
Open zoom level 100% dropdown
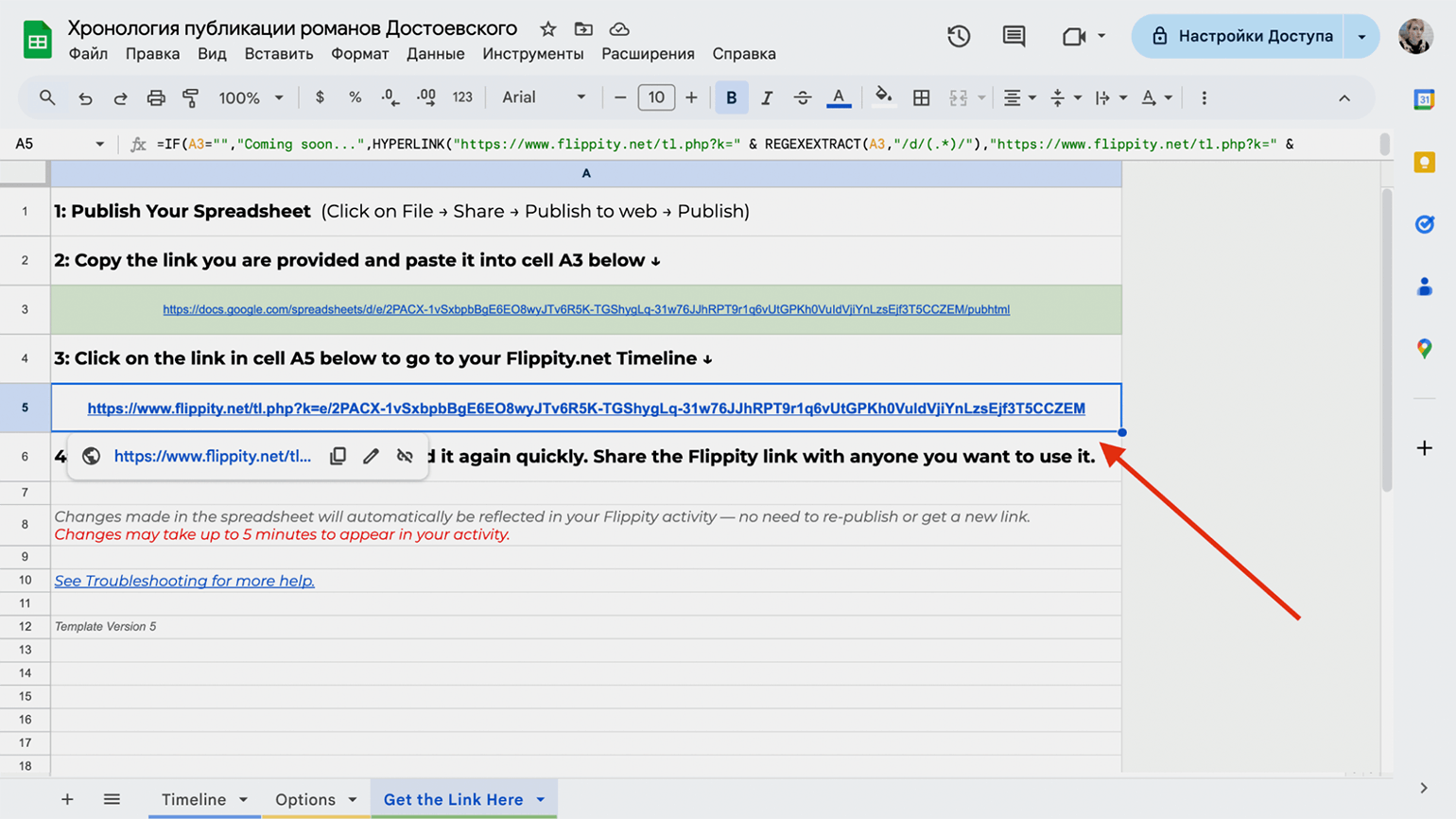(x=251, y=97)
